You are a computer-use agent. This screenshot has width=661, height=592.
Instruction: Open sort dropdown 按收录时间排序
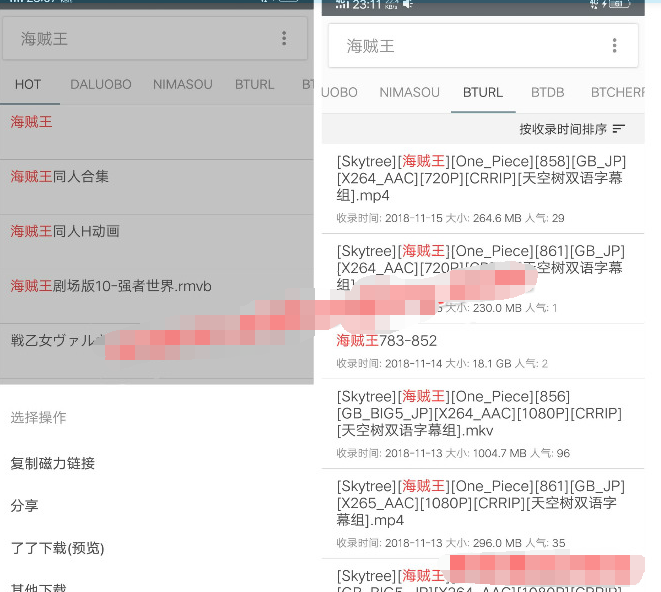[572, 129]
